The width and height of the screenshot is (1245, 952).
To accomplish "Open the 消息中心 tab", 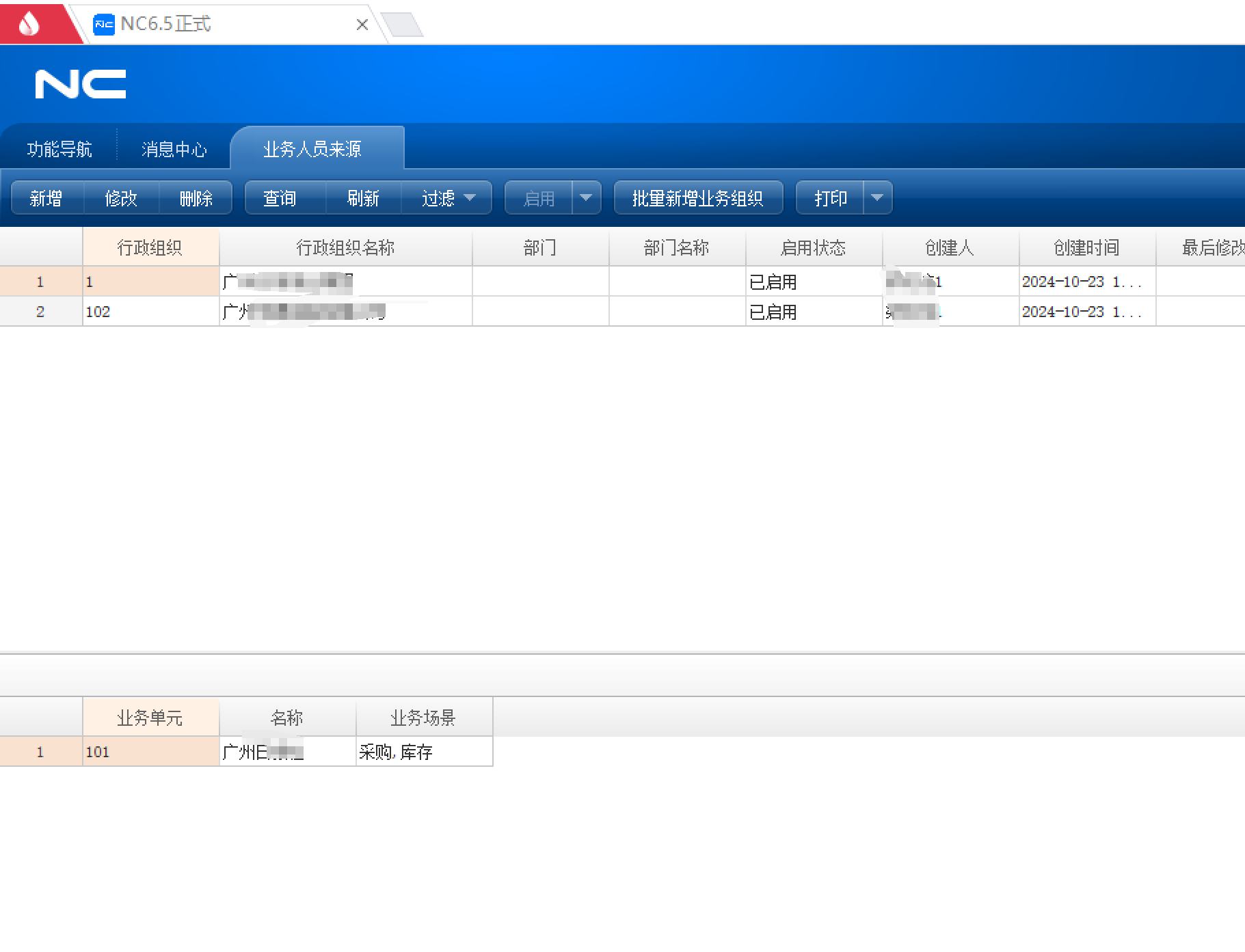I will click(174, 149).
